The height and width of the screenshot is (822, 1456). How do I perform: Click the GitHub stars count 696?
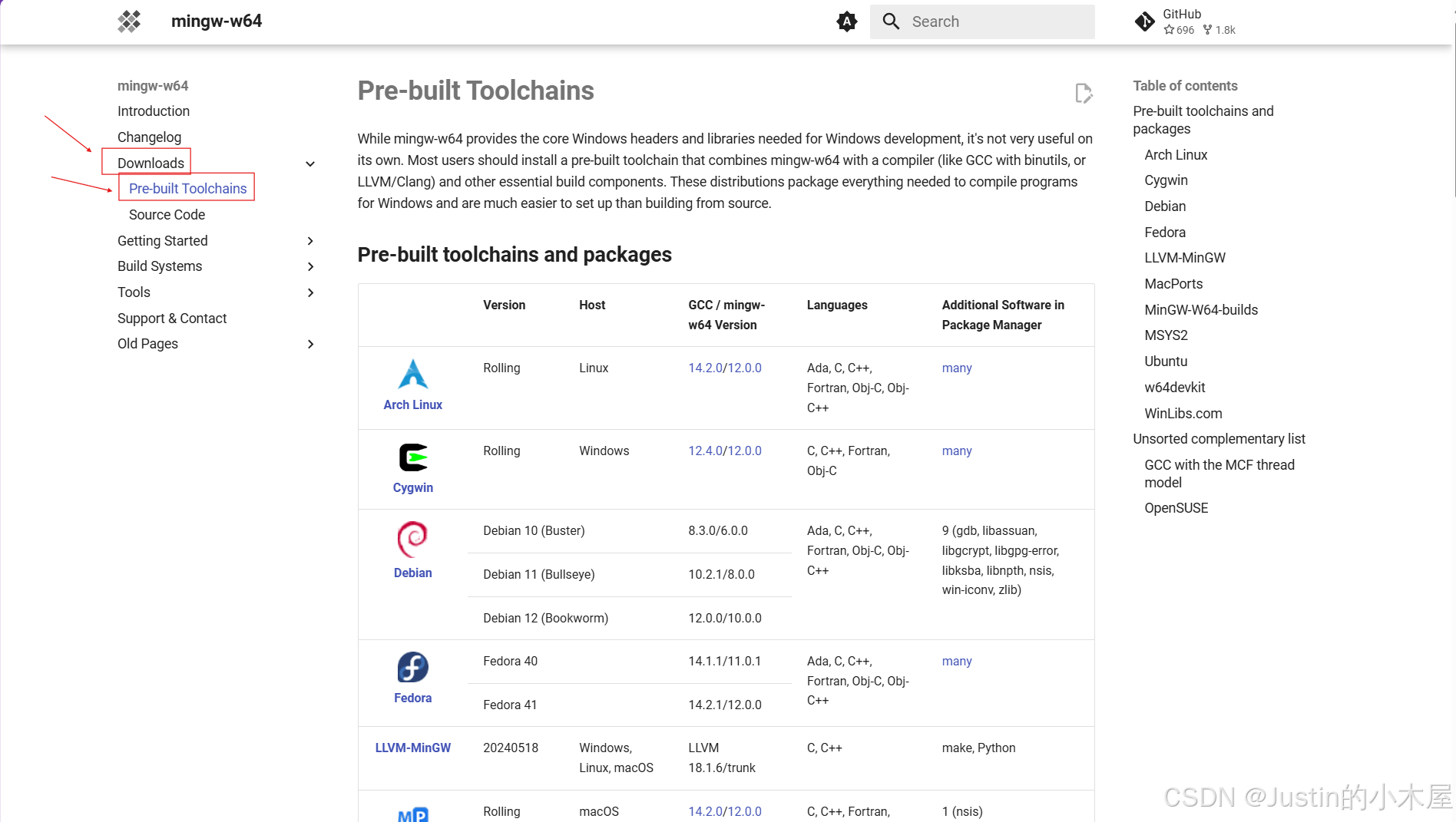coord(1180,30)
